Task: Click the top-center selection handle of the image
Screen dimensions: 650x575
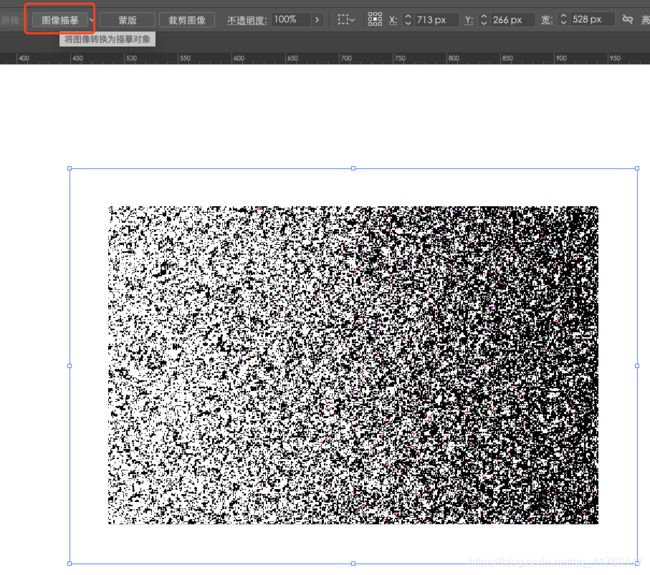Action: (x=353, y=168)
